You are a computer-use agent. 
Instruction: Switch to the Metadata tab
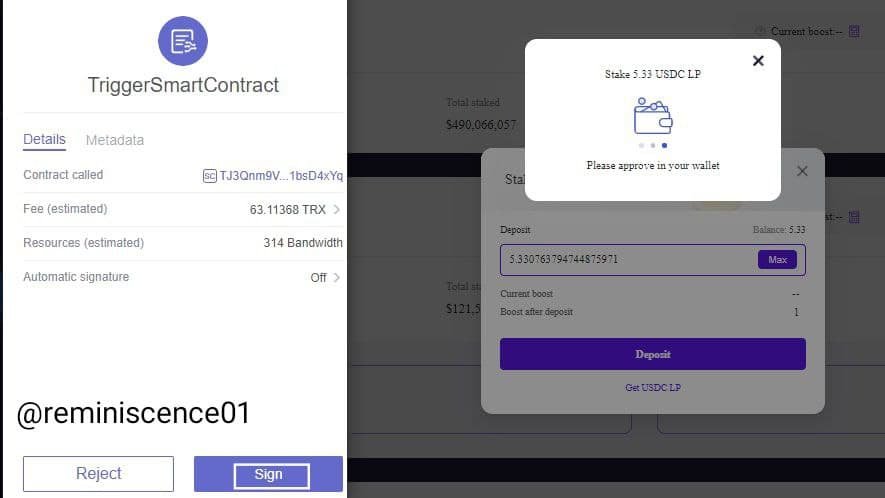[x=115, y=140]
